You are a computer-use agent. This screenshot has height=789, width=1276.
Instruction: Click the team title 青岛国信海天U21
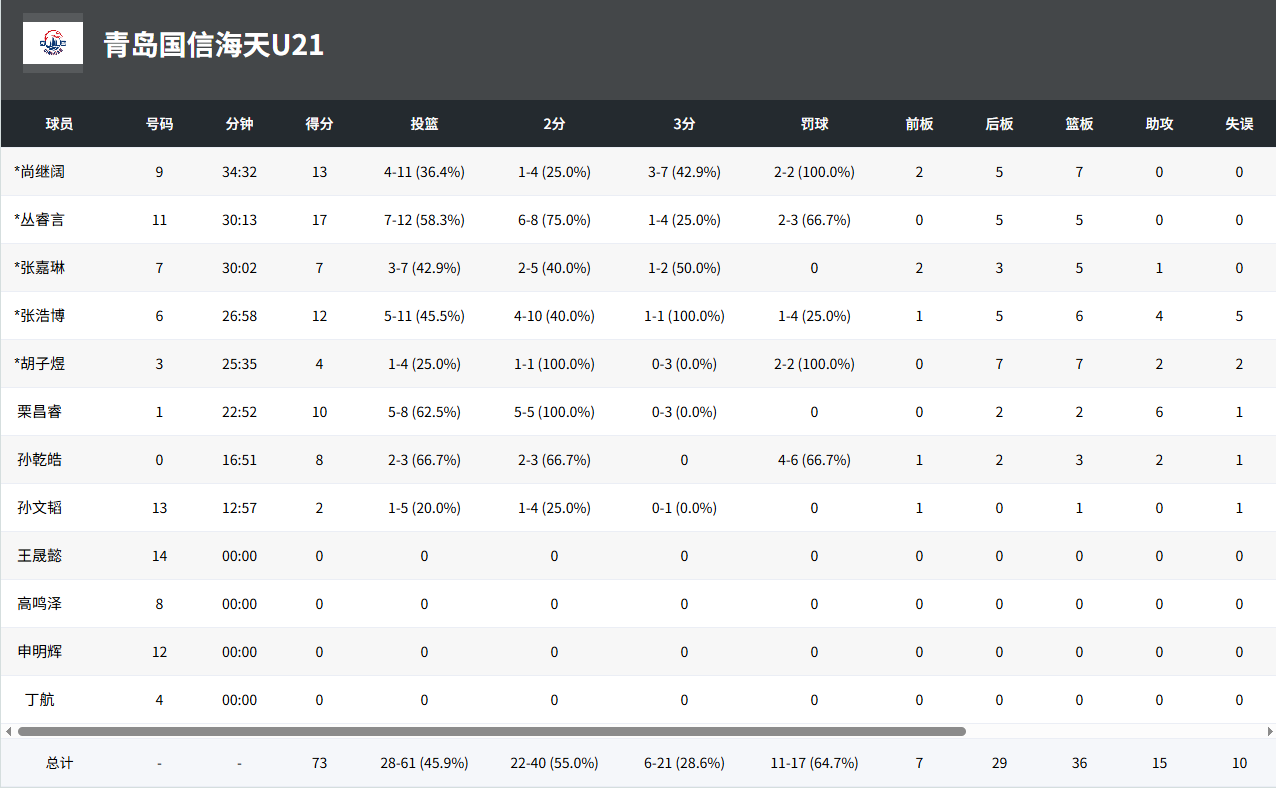click(214, 45)
